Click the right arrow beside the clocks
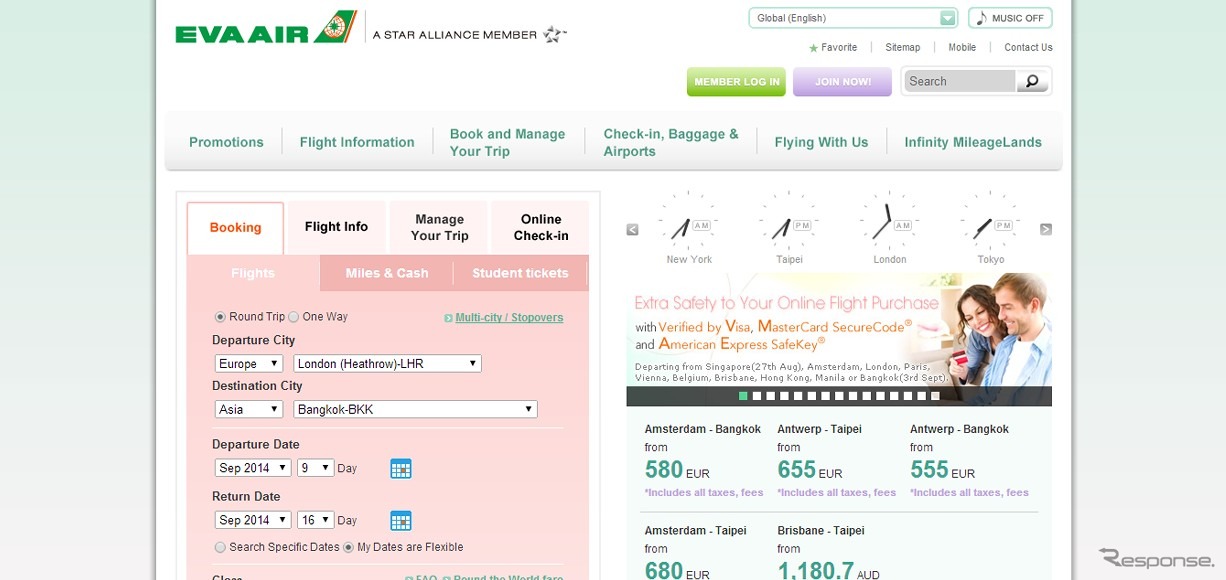 (x=1046, y=229)
